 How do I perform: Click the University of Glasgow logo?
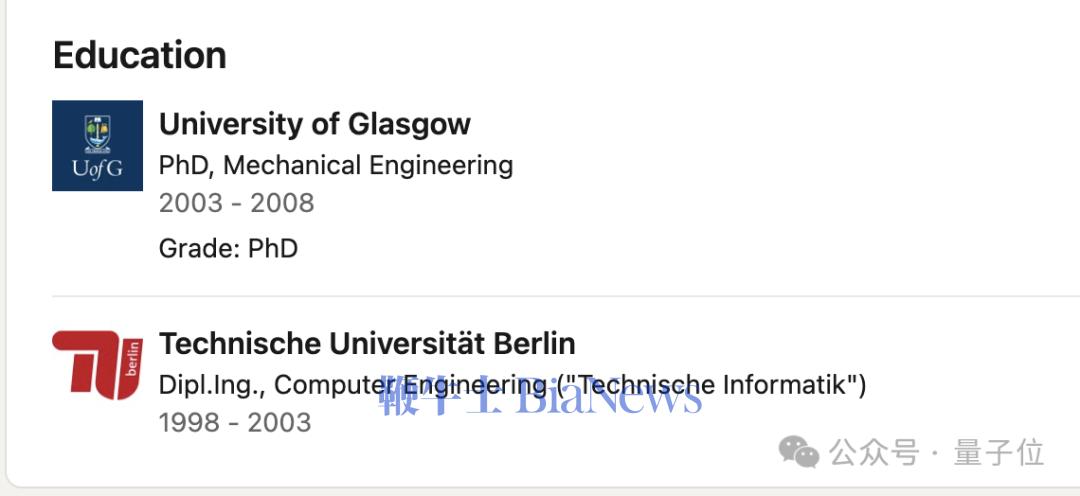pos(97,145)
